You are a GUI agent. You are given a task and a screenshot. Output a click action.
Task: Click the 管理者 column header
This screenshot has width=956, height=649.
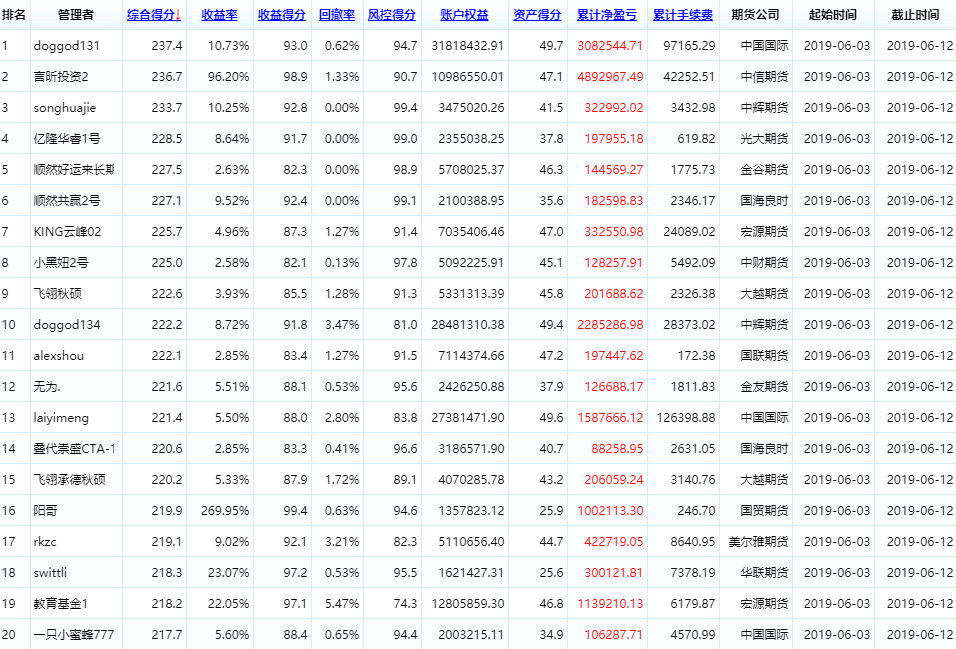point(76,15)
